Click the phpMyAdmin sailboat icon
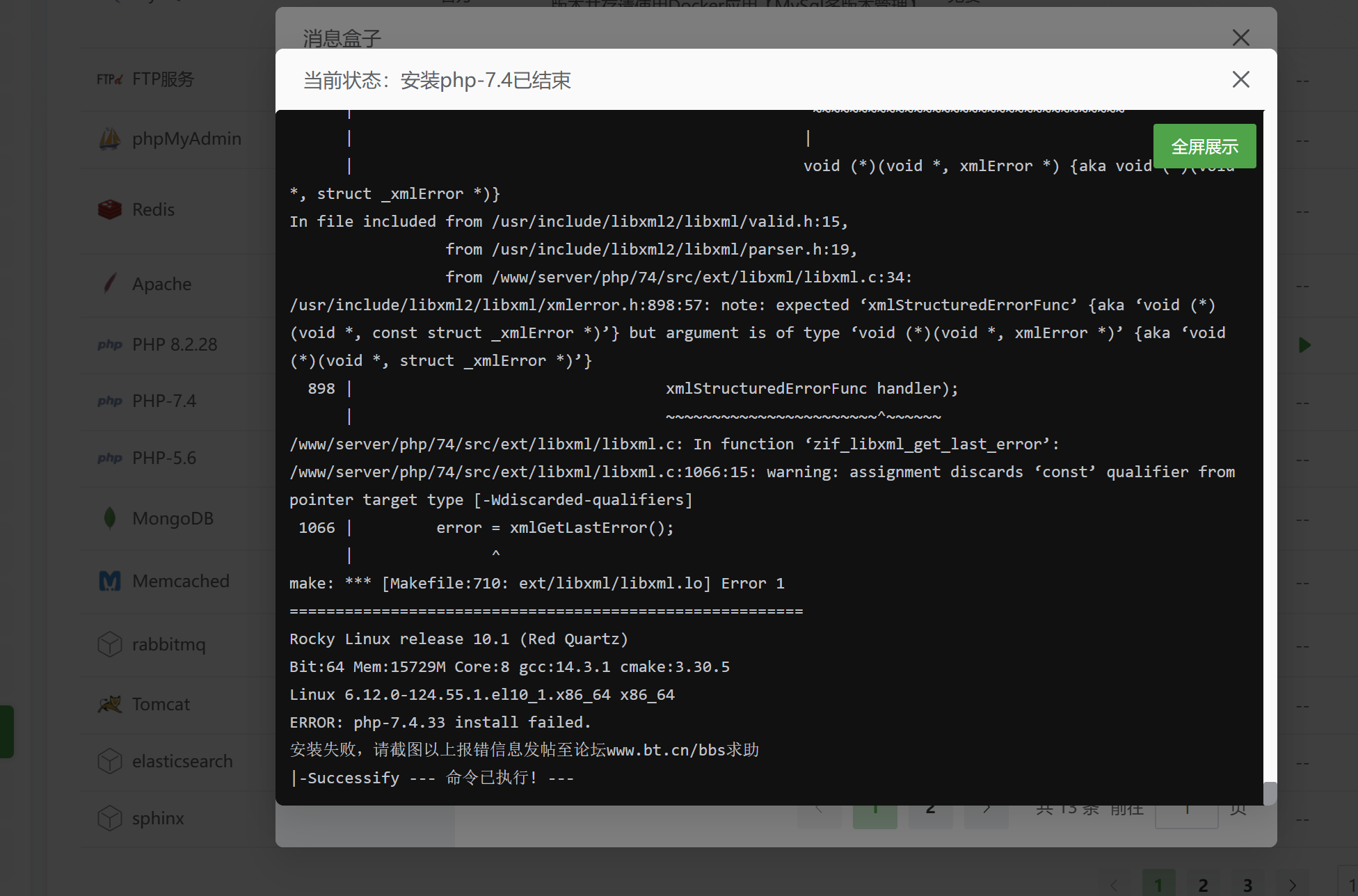 tap(109, 139)
